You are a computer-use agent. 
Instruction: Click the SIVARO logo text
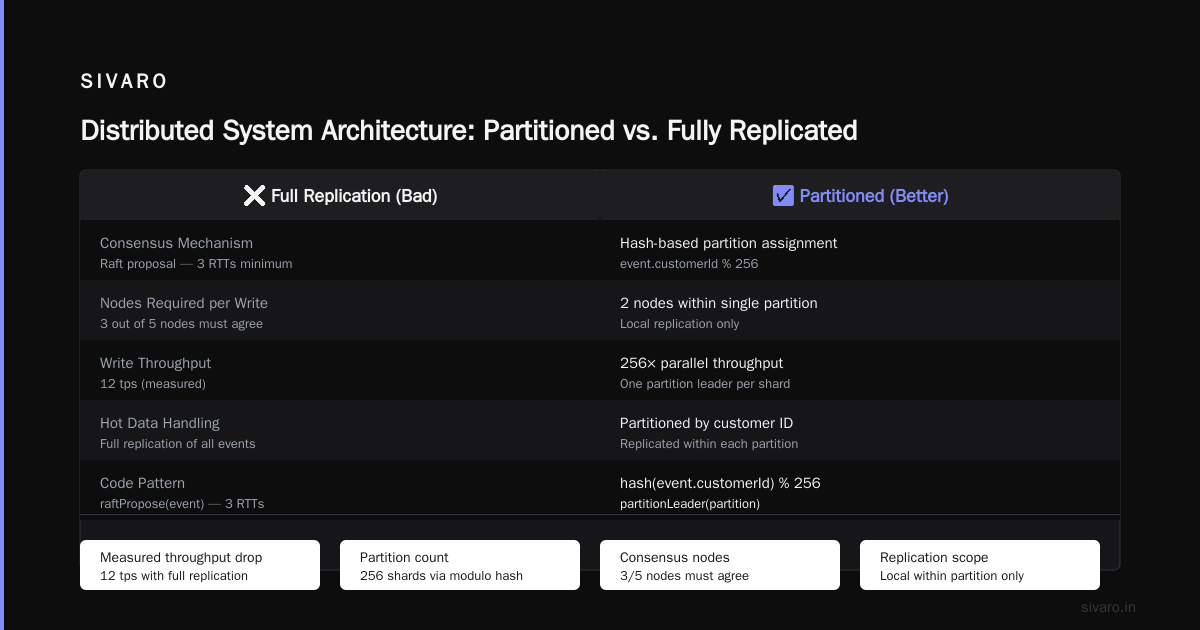coord(124,82)
